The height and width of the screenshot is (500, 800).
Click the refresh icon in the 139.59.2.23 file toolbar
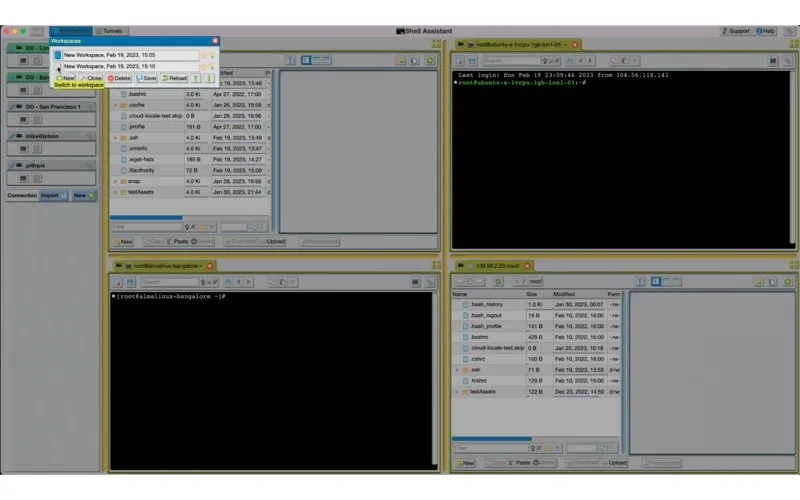tap(498, 282)
